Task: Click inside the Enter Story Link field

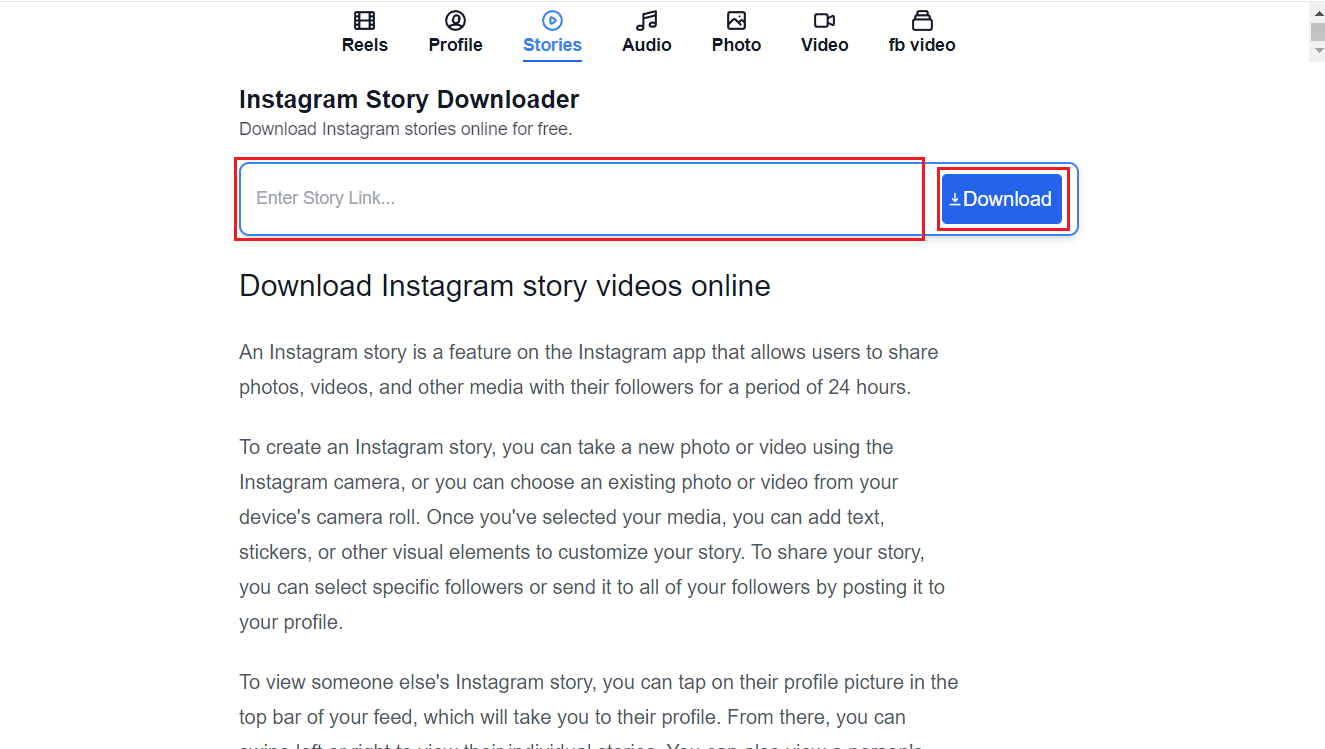Action: (580, 198)
